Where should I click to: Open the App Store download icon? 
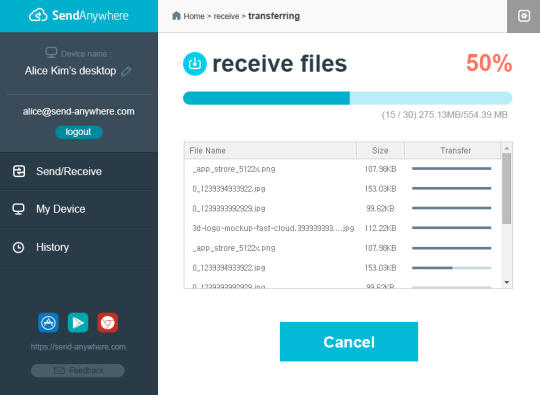coord(48,323)
